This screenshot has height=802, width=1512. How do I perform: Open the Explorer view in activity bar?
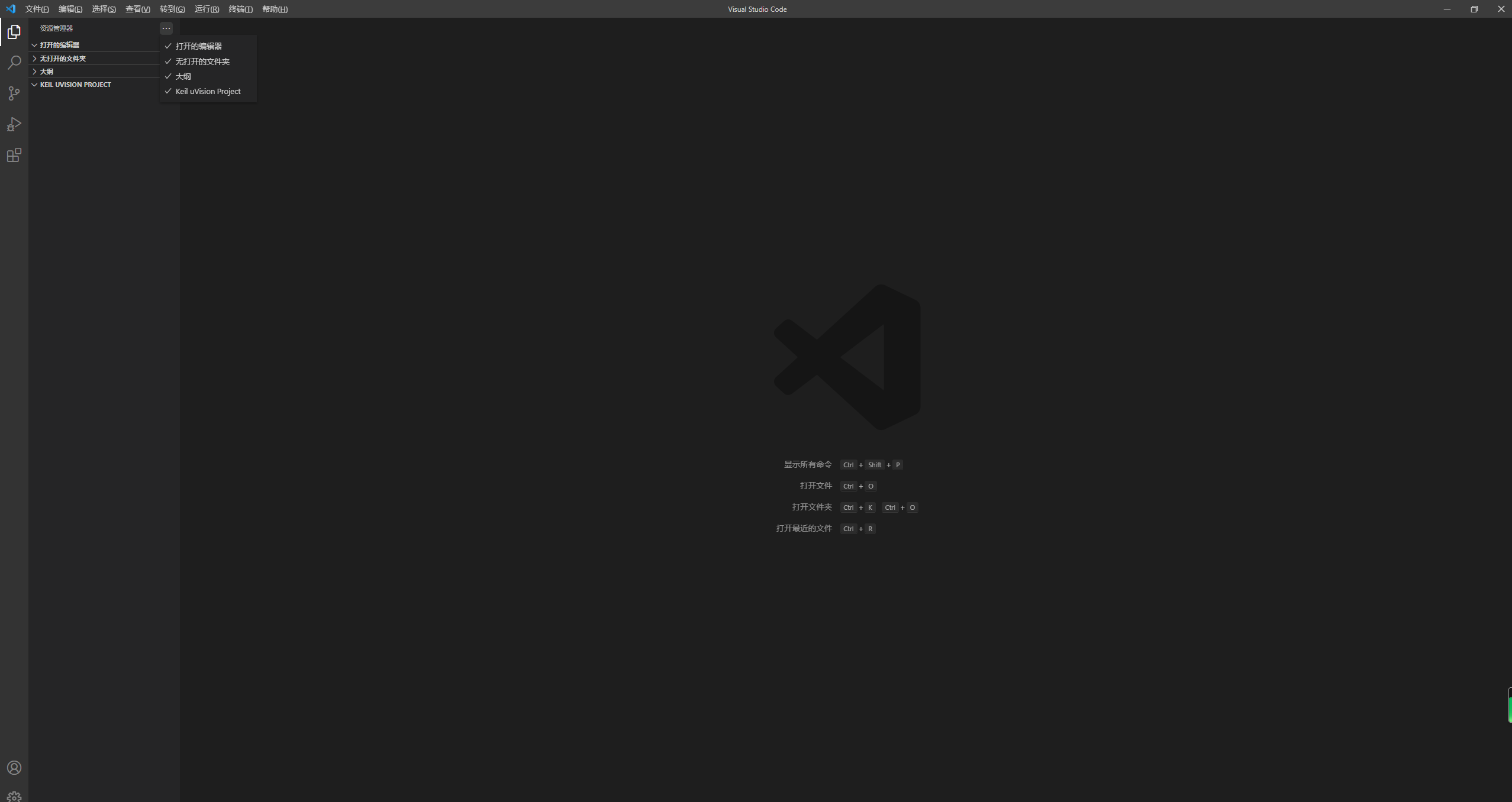tap(14, 32)
